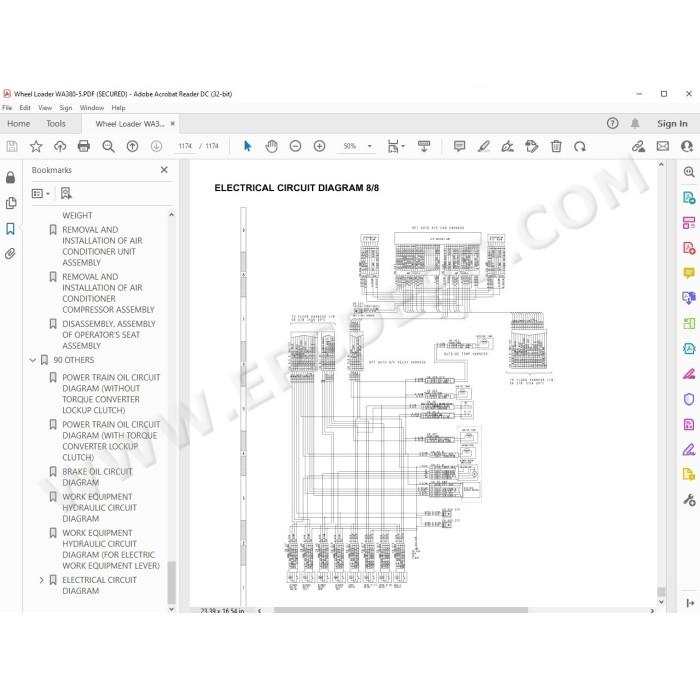
Task: Close the Wheel Loader WA3... document tab
Action: coord(173,124)
